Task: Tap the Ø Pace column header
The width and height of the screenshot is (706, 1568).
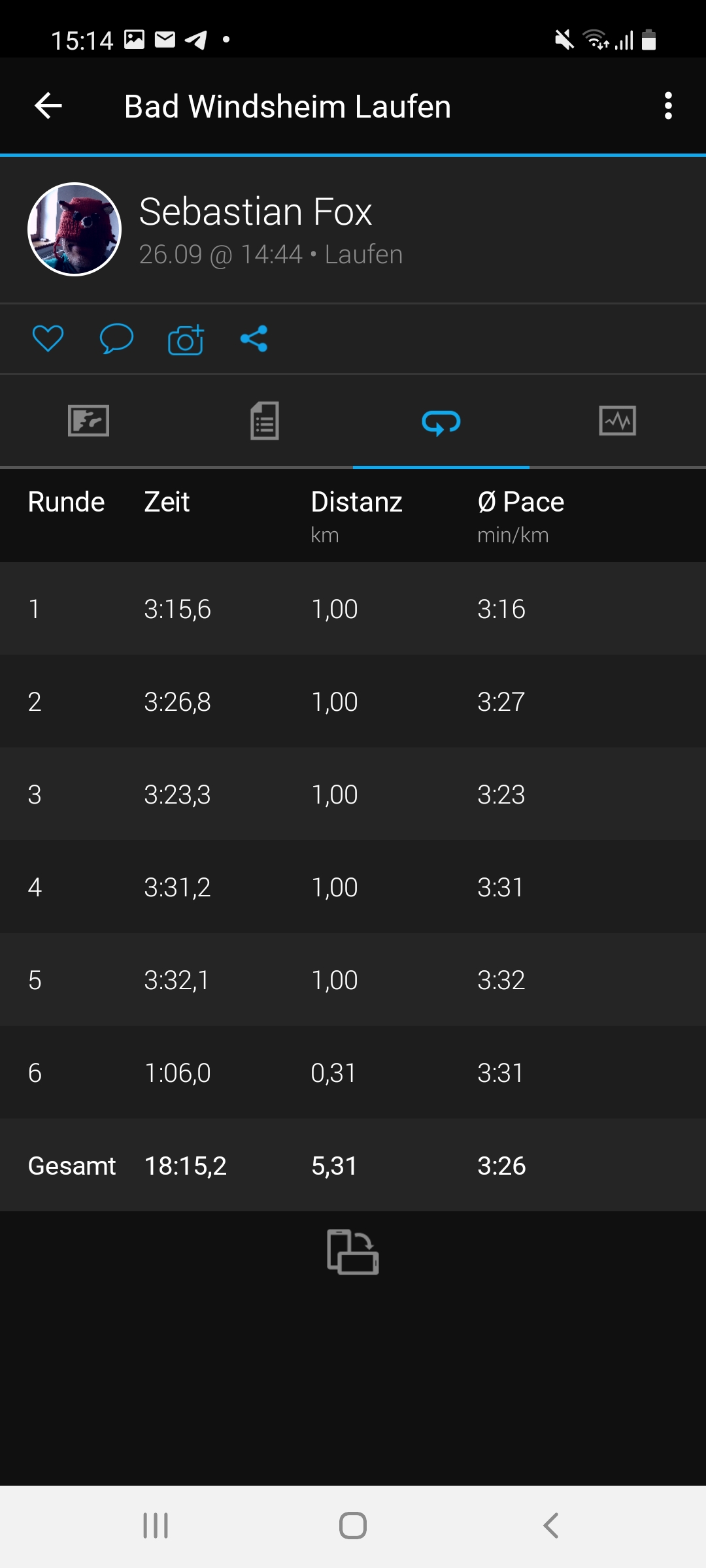Action: pos(521,502)
